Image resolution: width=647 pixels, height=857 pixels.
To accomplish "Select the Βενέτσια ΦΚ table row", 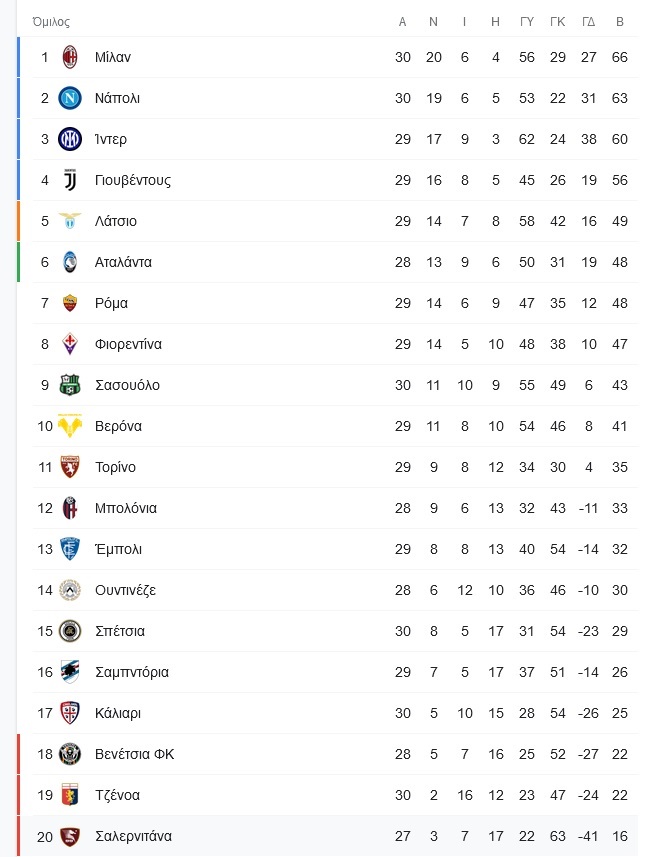I will (327, 754).
